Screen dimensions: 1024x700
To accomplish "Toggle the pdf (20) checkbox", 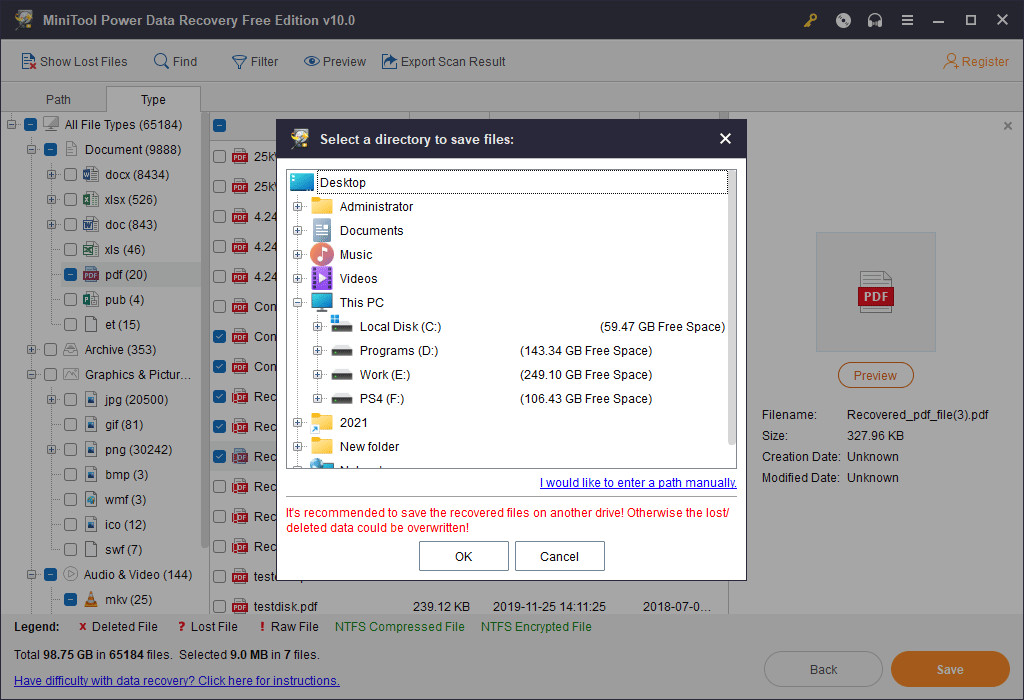I will click(x=71, y=274).
